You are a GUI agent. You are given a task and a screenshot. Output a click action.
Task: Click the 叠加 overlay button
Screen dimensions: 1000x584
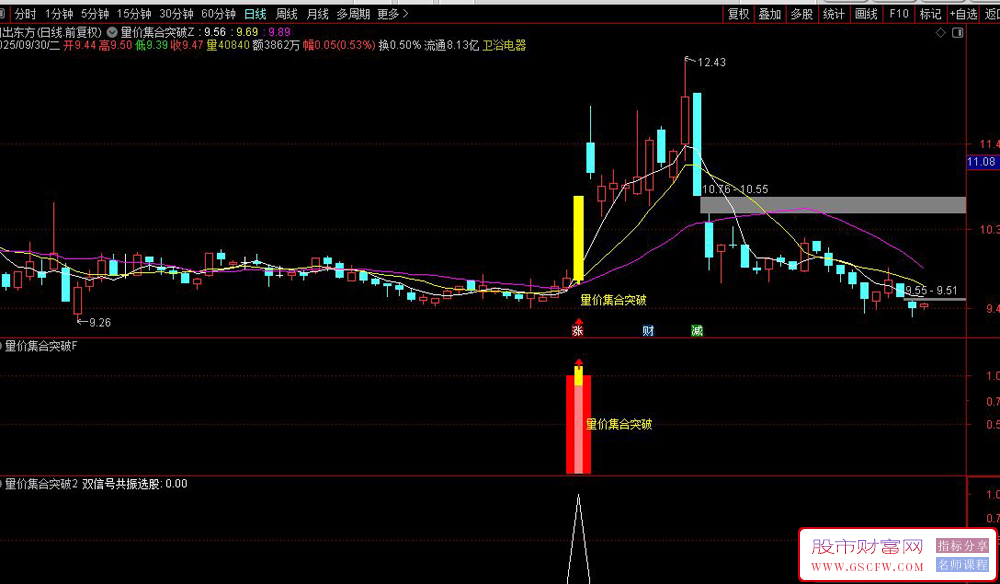(770, 13)
